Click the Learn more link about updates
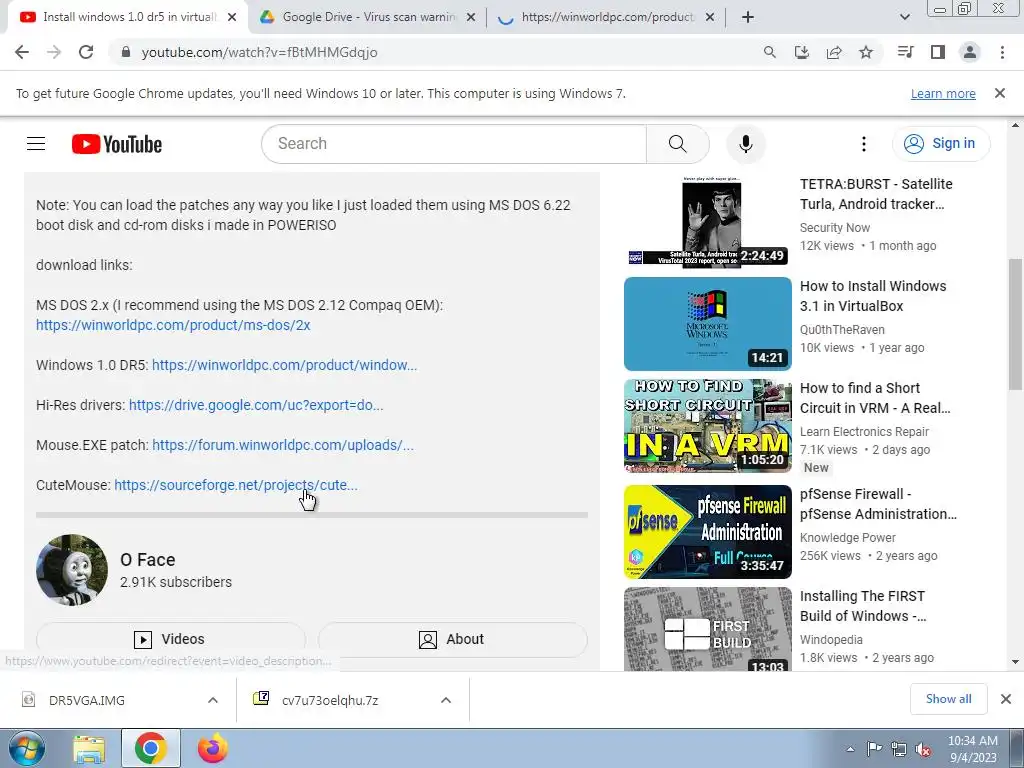The width and height of the screenshot is (1024, 768). coord(943,93)
